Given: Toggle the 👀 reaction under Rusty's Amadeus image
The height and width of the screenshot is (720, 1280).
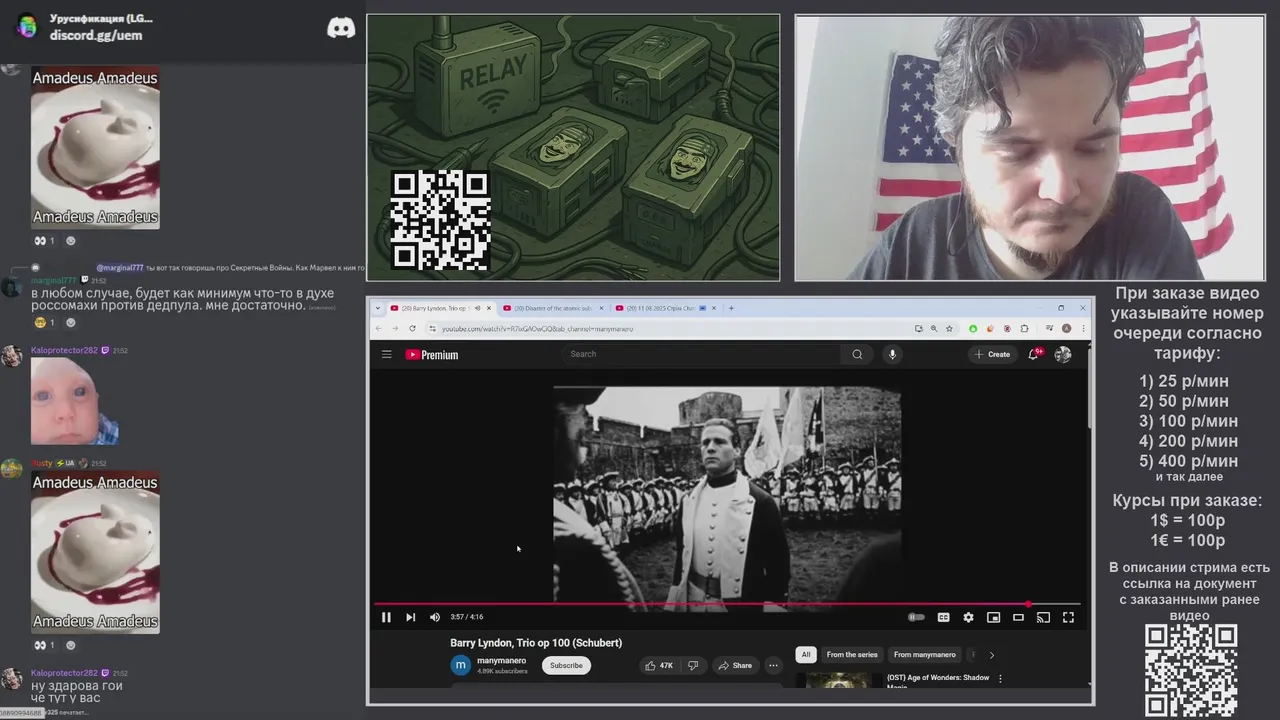Looking at the screenshot, I should click(x=44, y=646).
